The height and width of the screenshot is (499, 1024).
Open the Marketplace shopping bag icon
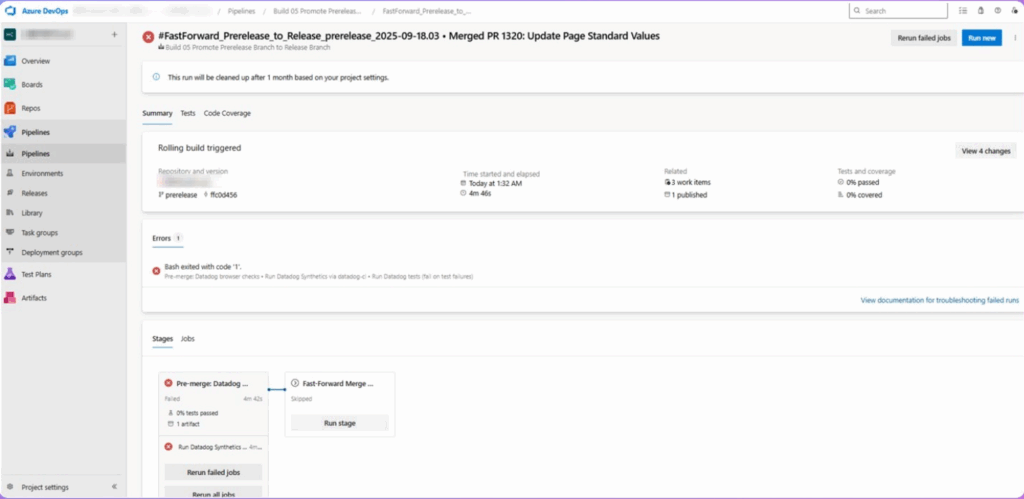980,11
